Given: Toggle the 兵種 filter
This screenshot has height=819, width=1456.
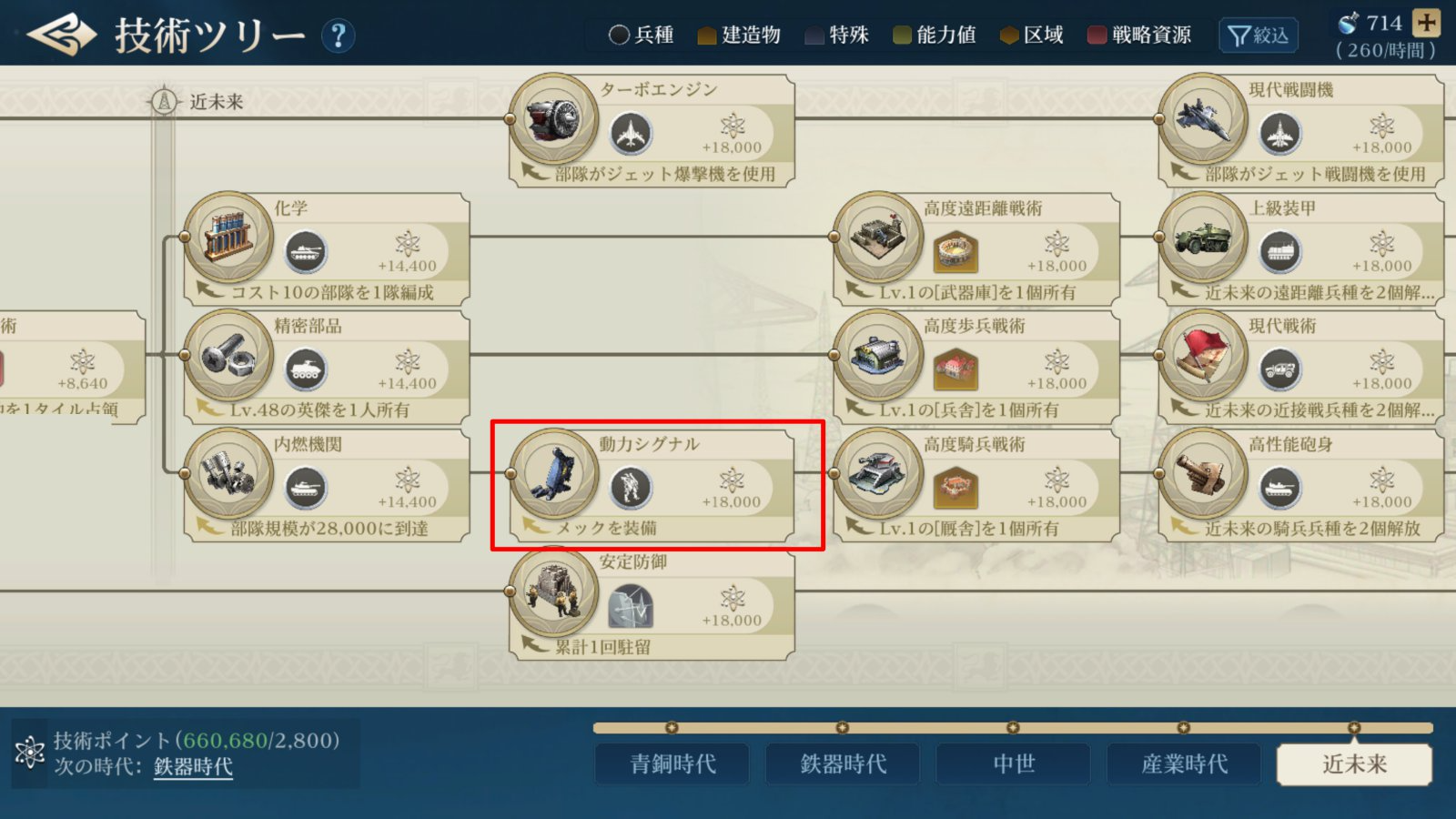Looking at the screenshot, I should 641,35.
